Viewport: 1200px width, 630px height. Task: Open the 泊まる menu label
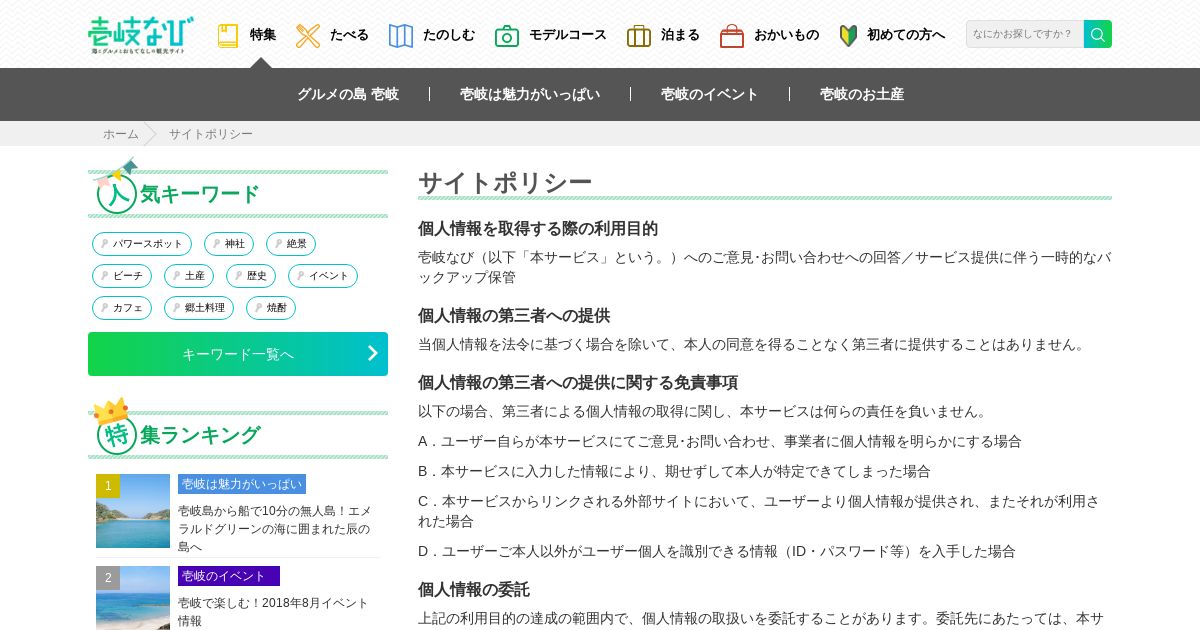pos(680,35)
